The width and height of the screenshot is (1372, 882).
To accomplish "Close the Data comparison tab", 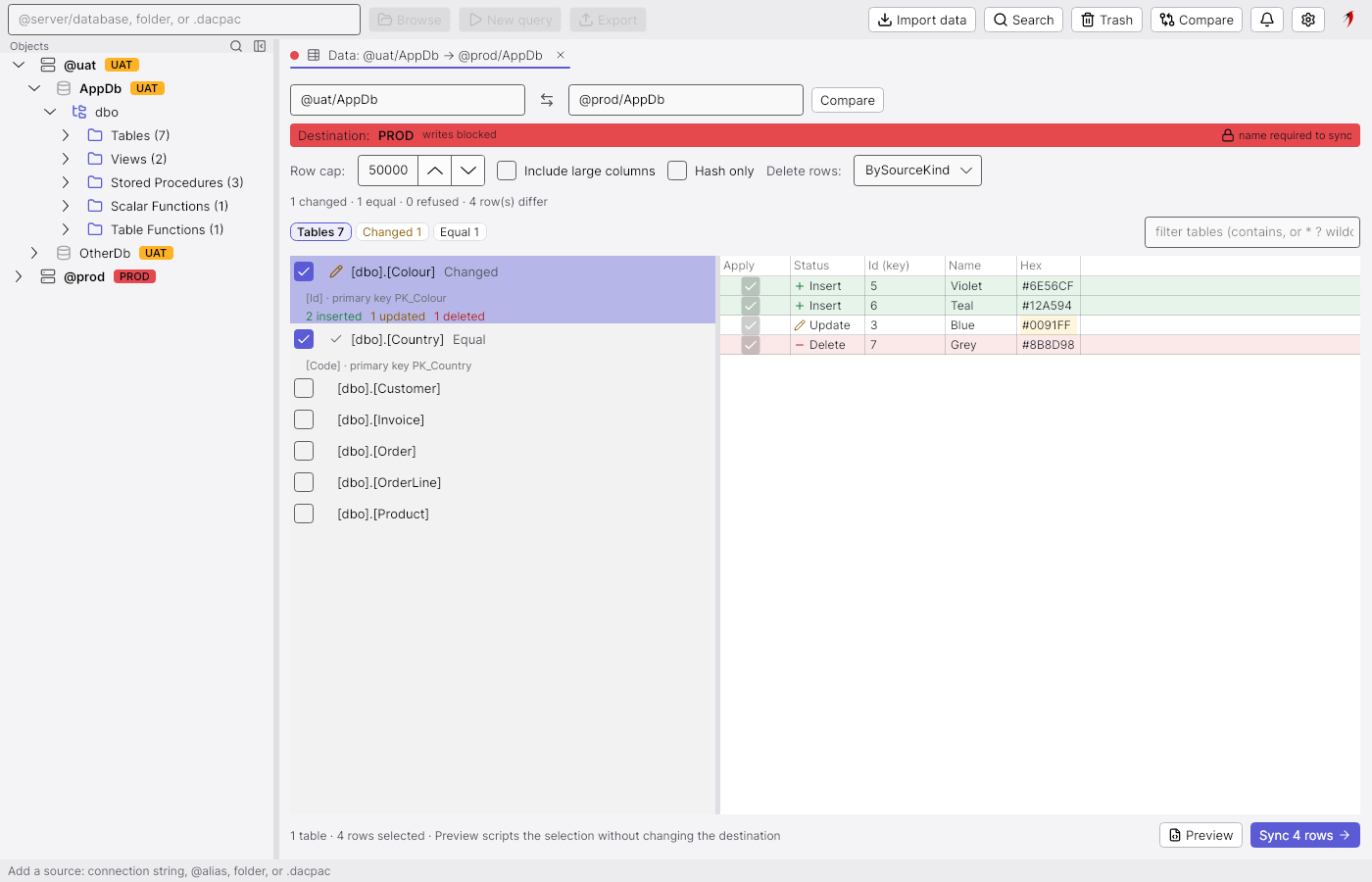I will (561, 55).
